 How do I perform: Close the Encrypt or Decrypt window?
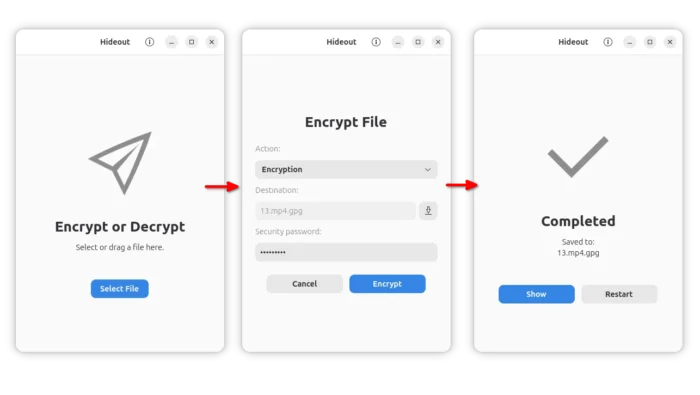click(212, 42)
